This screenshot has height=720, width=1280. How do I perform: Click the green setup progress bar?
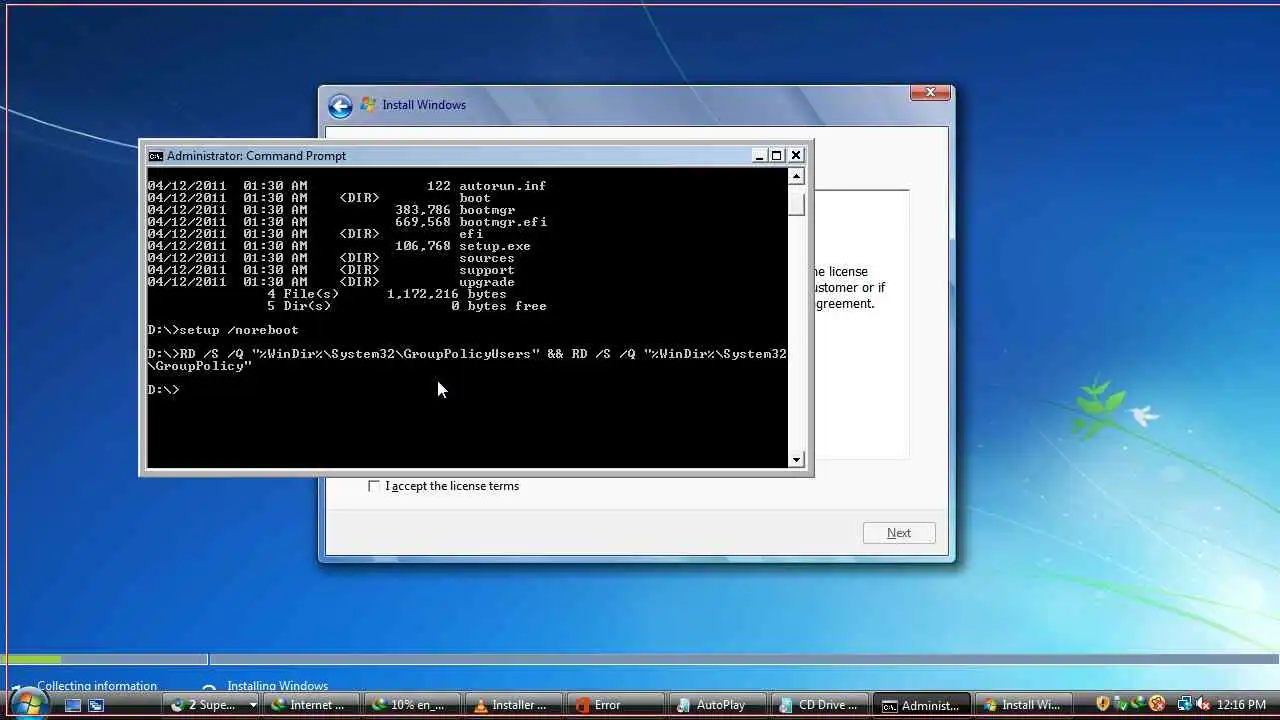tap(31, 659)
